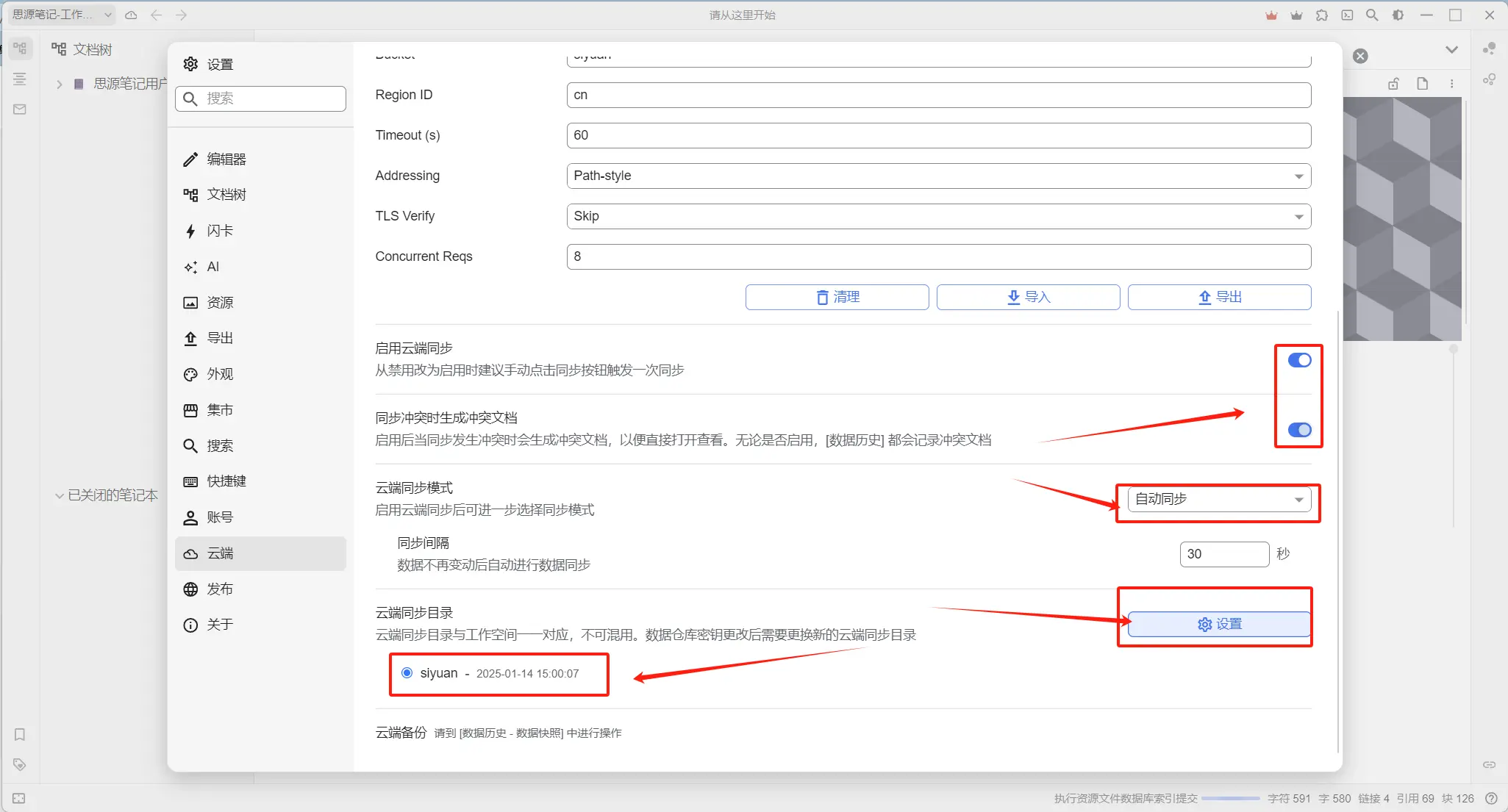The height and width of the screenshot is (812, 1508).
Task: Open the 外观 appearance settings
Action: click(260, 374)
